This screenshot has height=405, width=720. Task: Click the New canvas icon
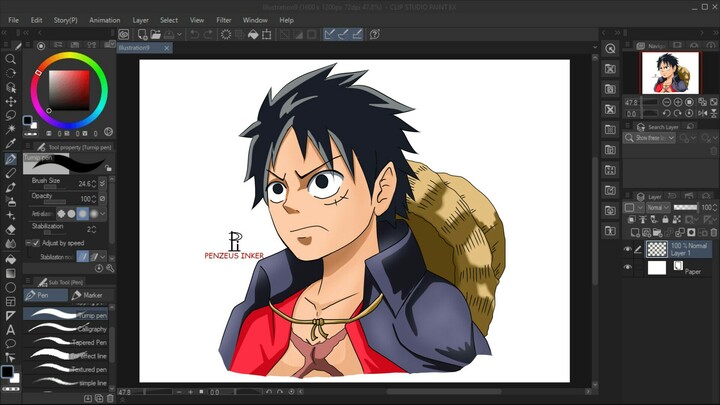[x=142, y=34]
